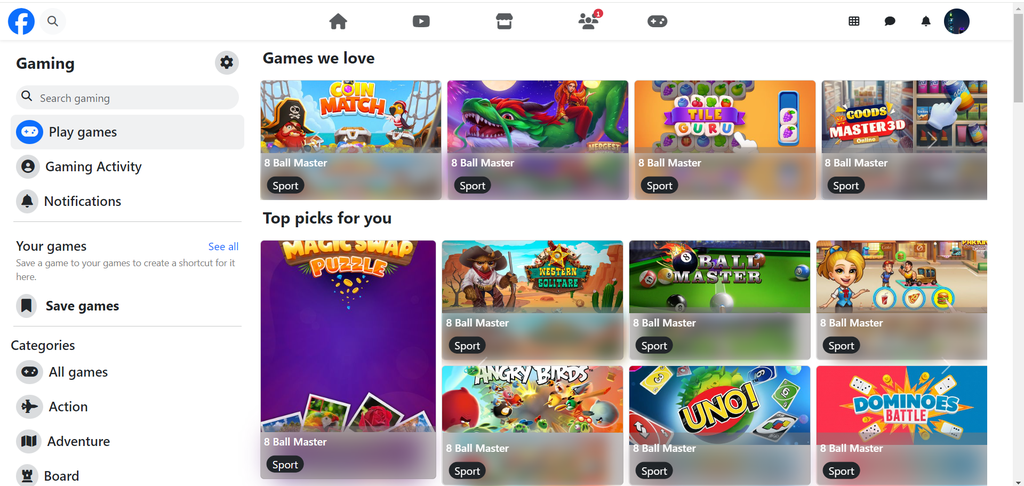Open Groups icon with red notification badge
Screen dimensions: 1024x486
click(589, 21)
